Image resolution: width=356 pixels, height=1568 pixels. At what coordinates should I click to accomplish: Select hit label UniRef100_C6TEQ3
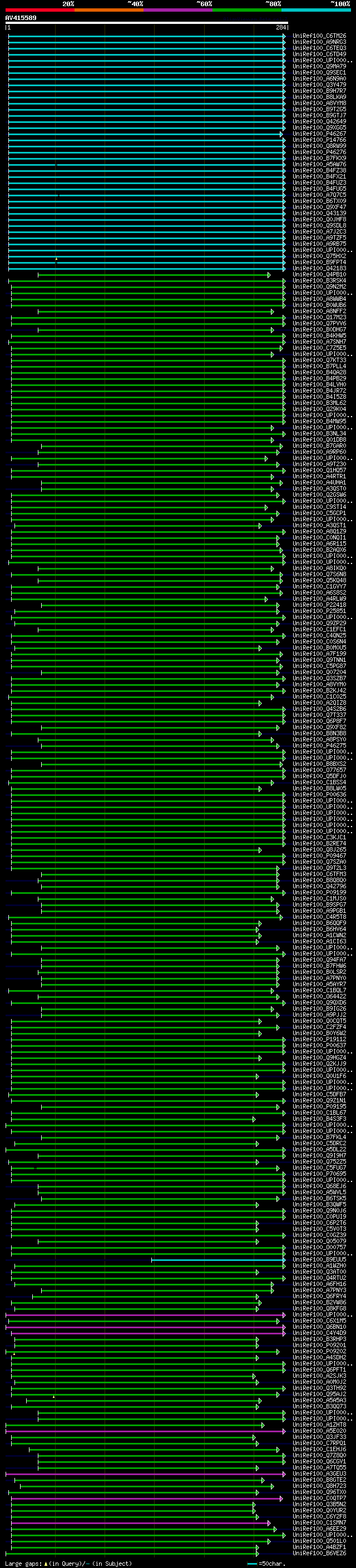319,48
